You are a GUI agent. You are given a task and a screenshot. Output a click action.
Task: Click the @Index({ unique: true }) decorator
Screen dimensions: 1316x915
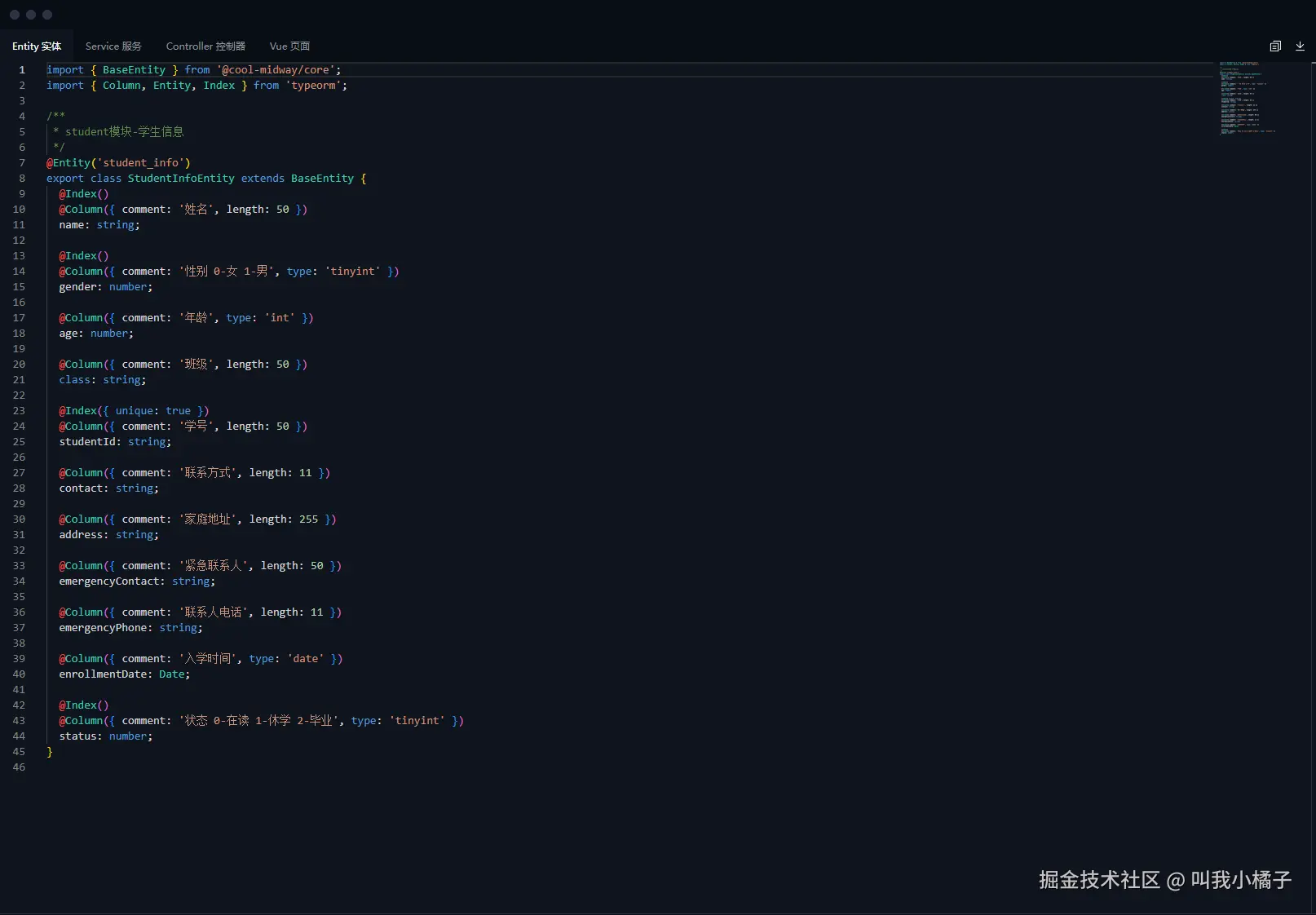pyautogui.click(x=134, y=411)
